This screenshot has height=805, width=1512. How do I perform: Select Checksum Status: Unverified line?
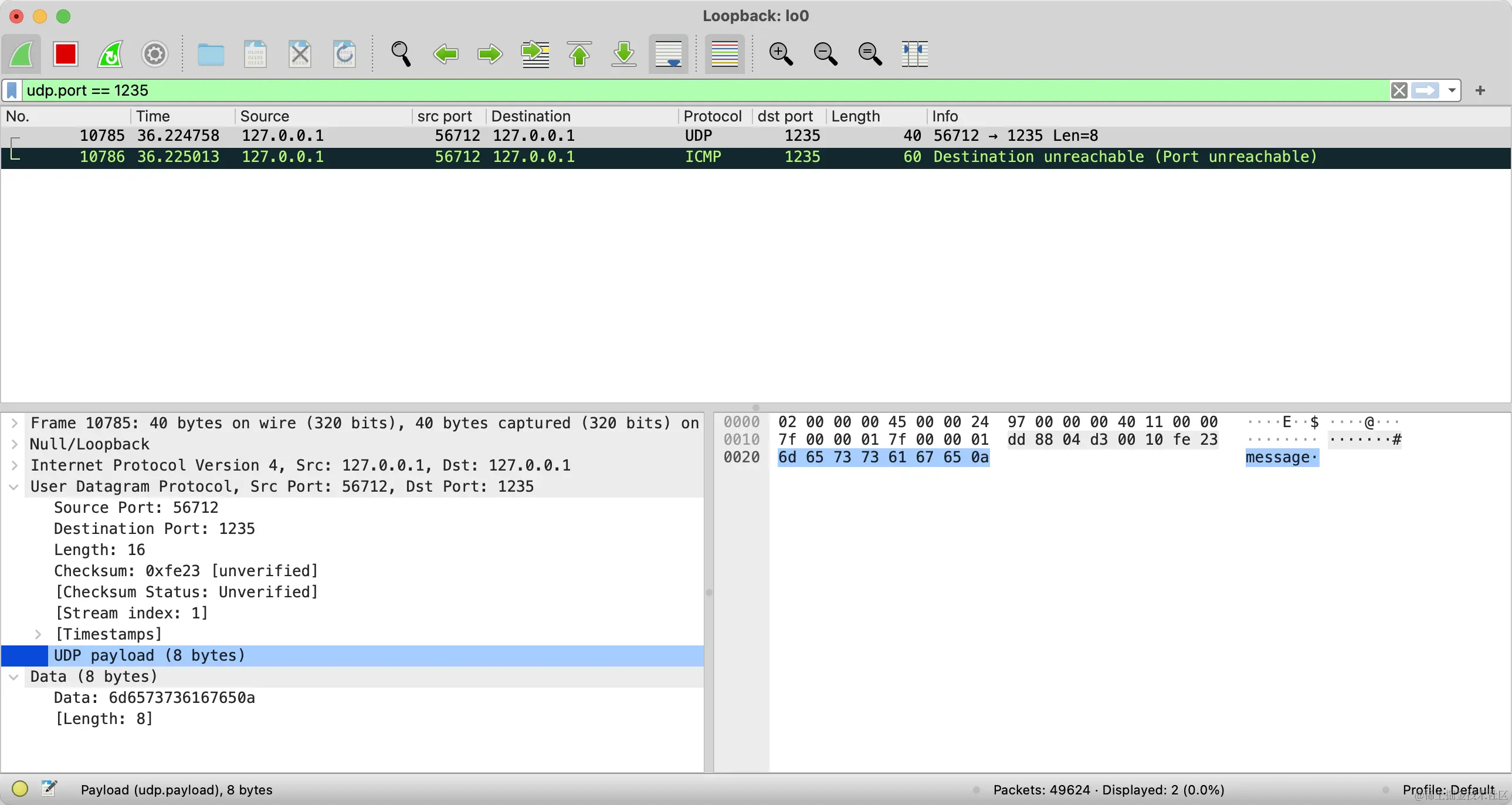pos(186,593)
